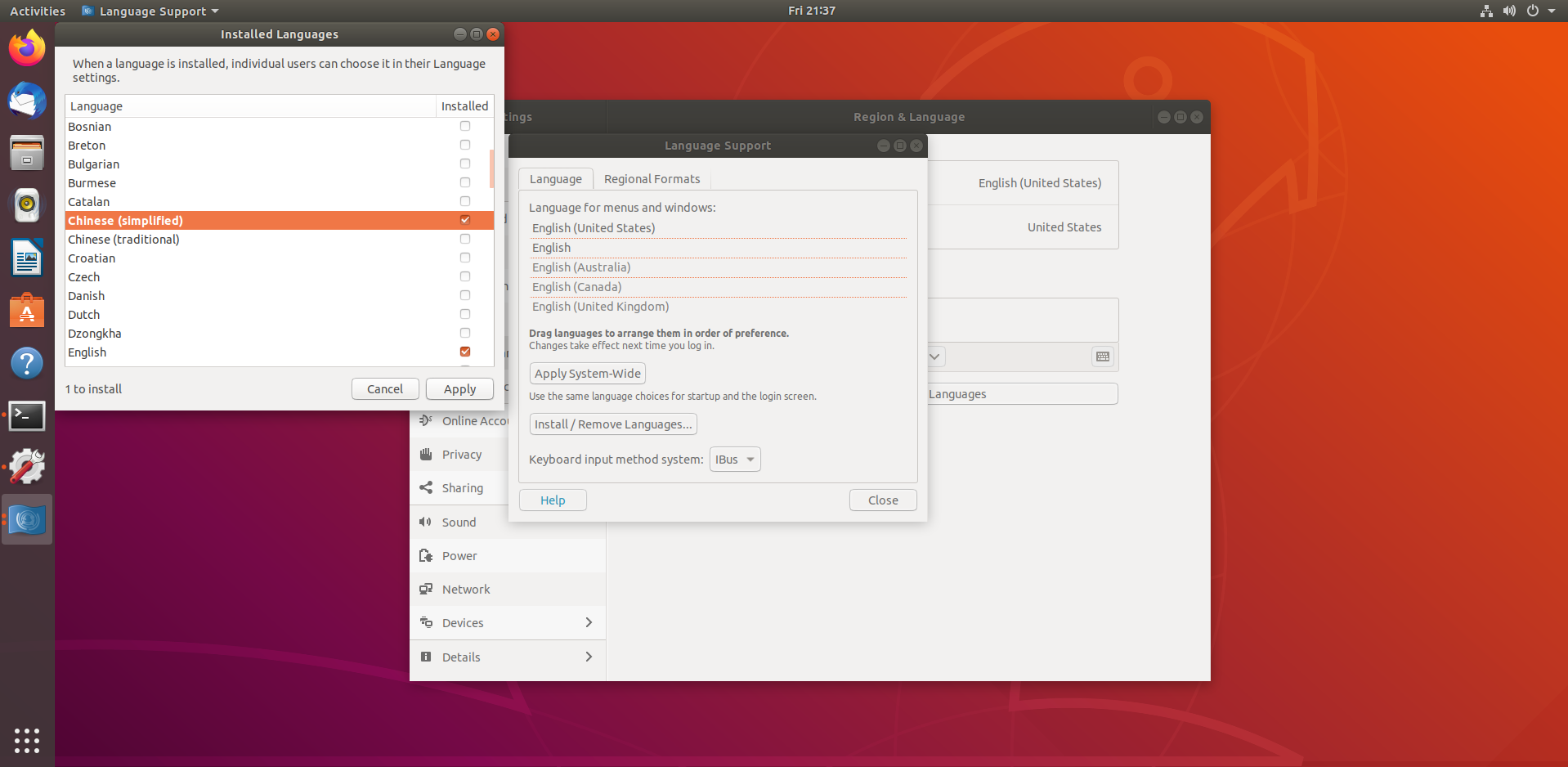Click the wrench-and-screwdriver Settings dock icon

click(x=27, y=467)
